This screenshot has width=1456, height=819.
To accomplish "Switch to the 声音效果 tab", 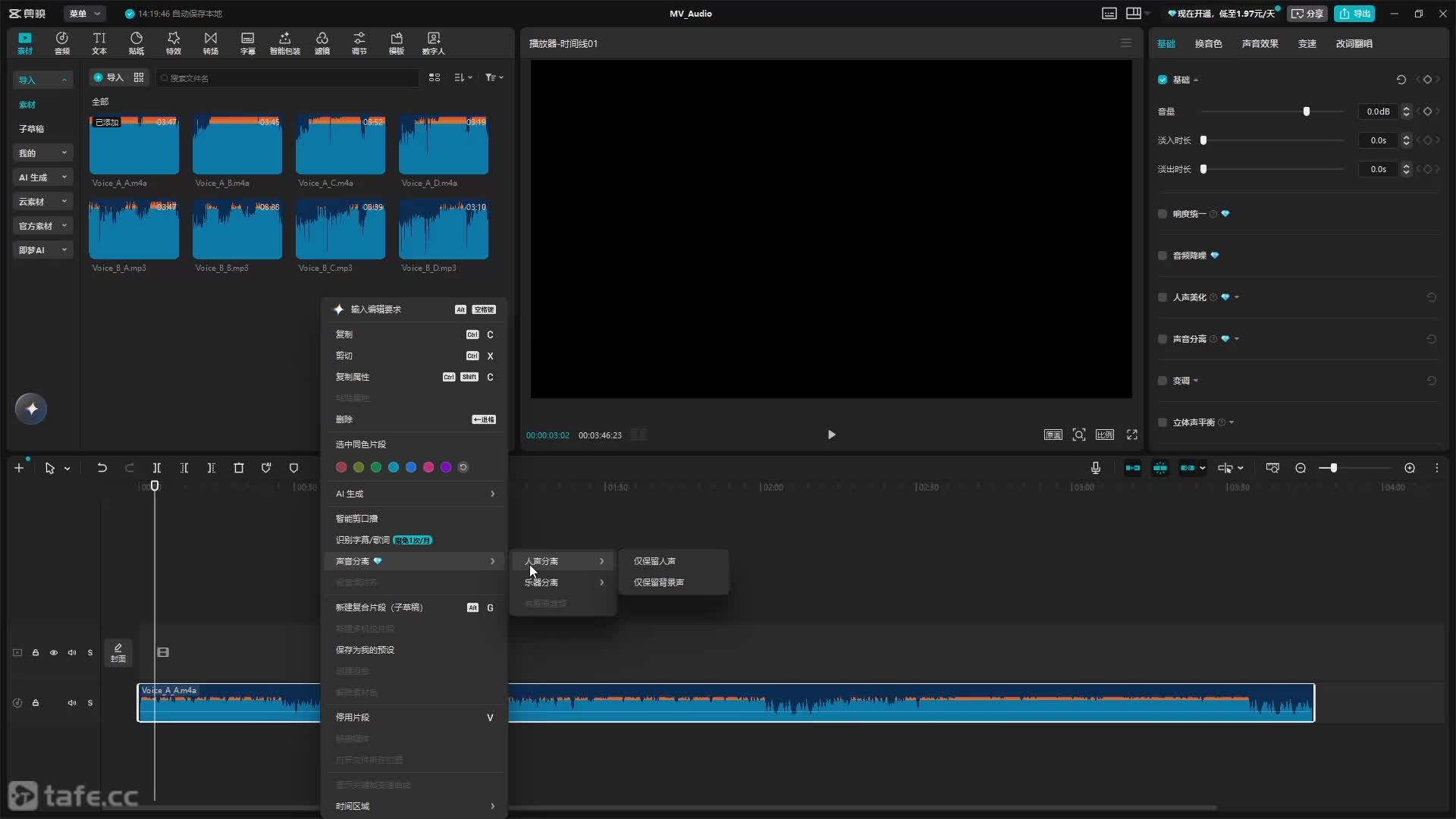I will click(x=1260, y=43).
